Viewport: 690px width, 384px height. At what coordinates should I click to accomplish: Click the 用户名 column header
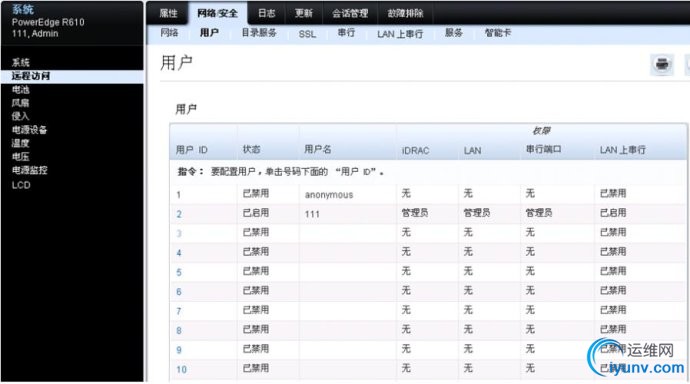(318, 150)
